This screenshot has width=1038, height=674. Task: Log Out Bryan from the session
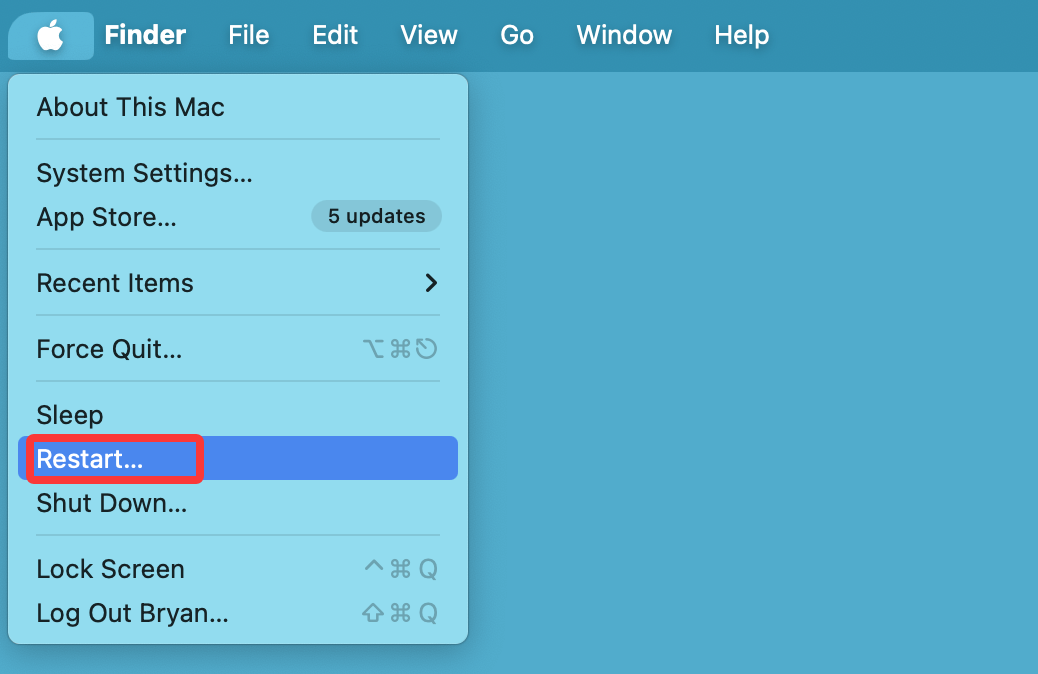132,613
